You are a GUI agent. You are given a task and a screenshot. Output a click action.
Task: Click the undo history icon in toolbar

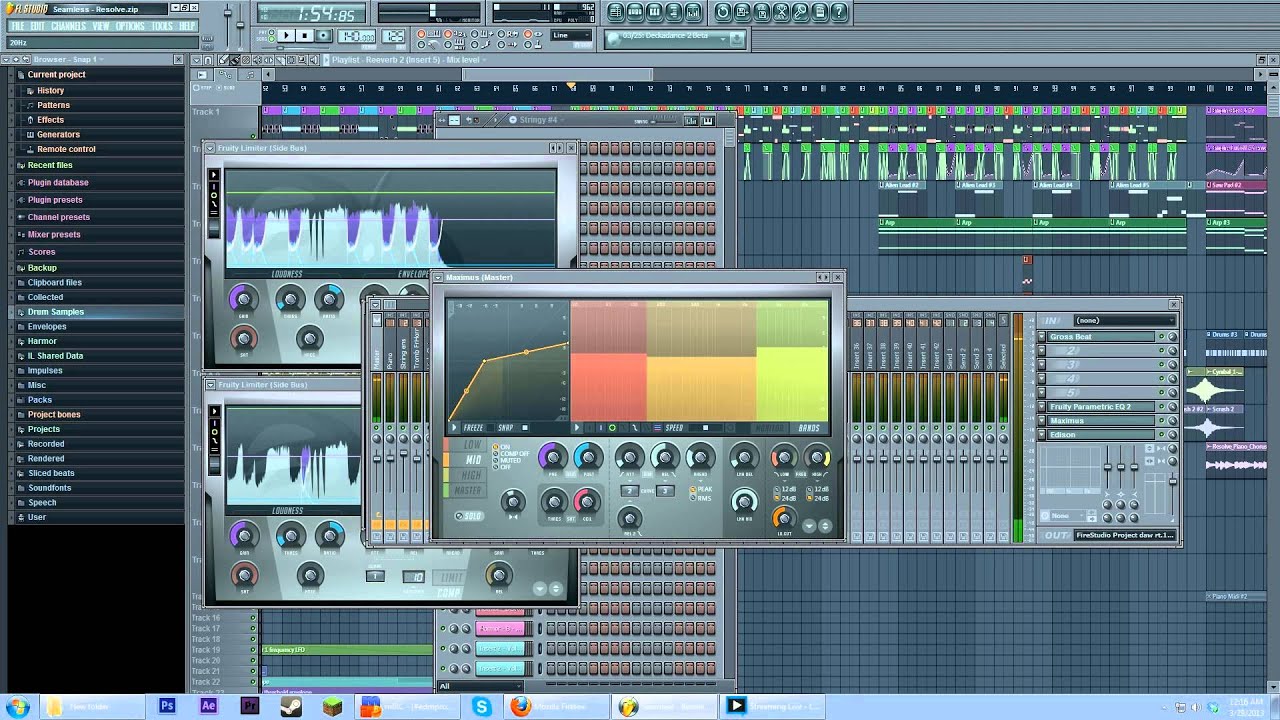tap(722, 12)
